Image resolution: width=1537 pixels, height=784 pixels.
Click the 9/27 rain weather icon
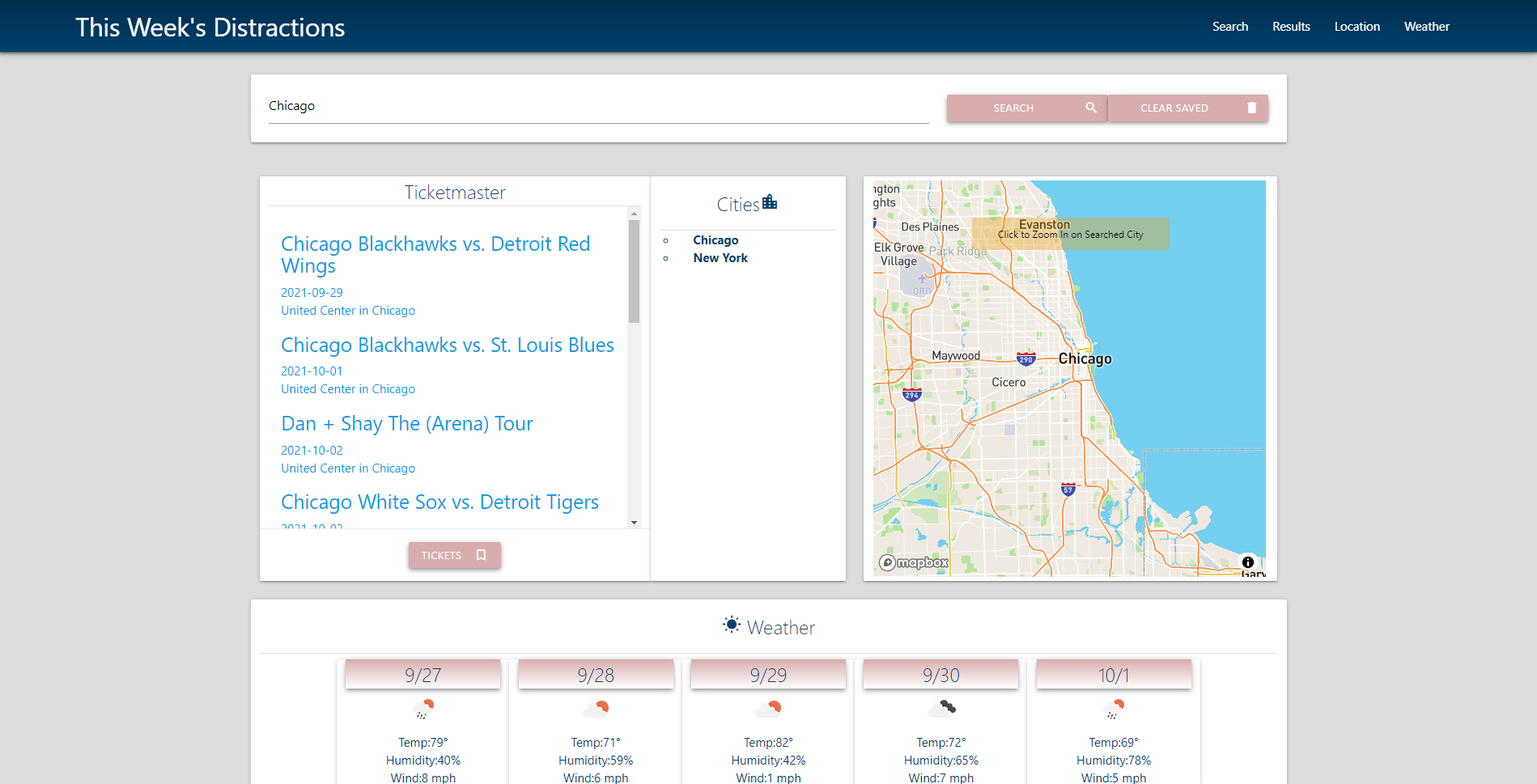(x=423, y=710)
